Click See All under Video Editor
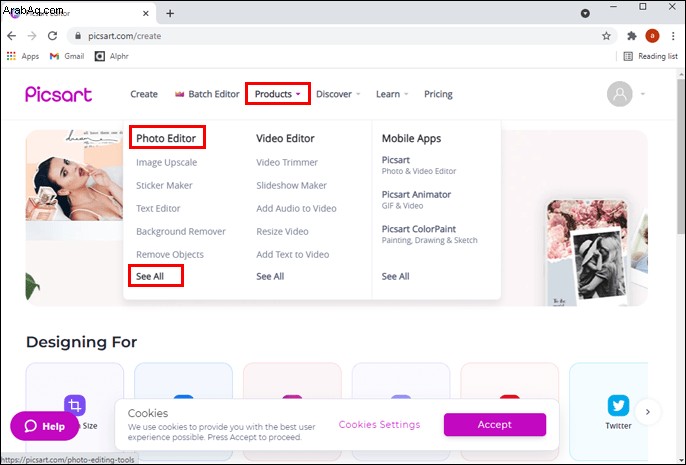 pyautogui.click(x=270, y=276)
